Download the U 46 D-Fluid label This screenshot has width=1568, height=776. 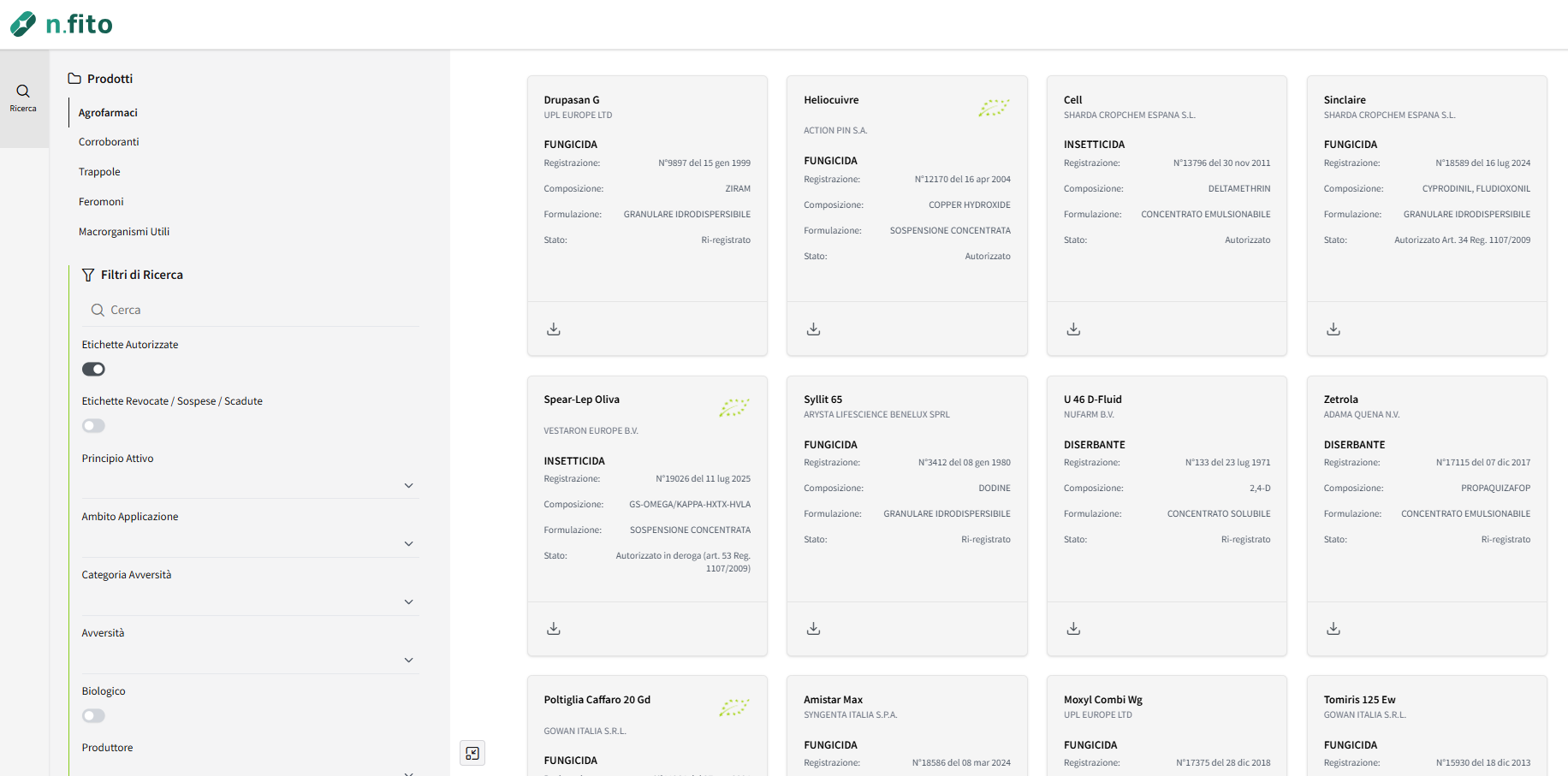click(x=1073, y=628)
